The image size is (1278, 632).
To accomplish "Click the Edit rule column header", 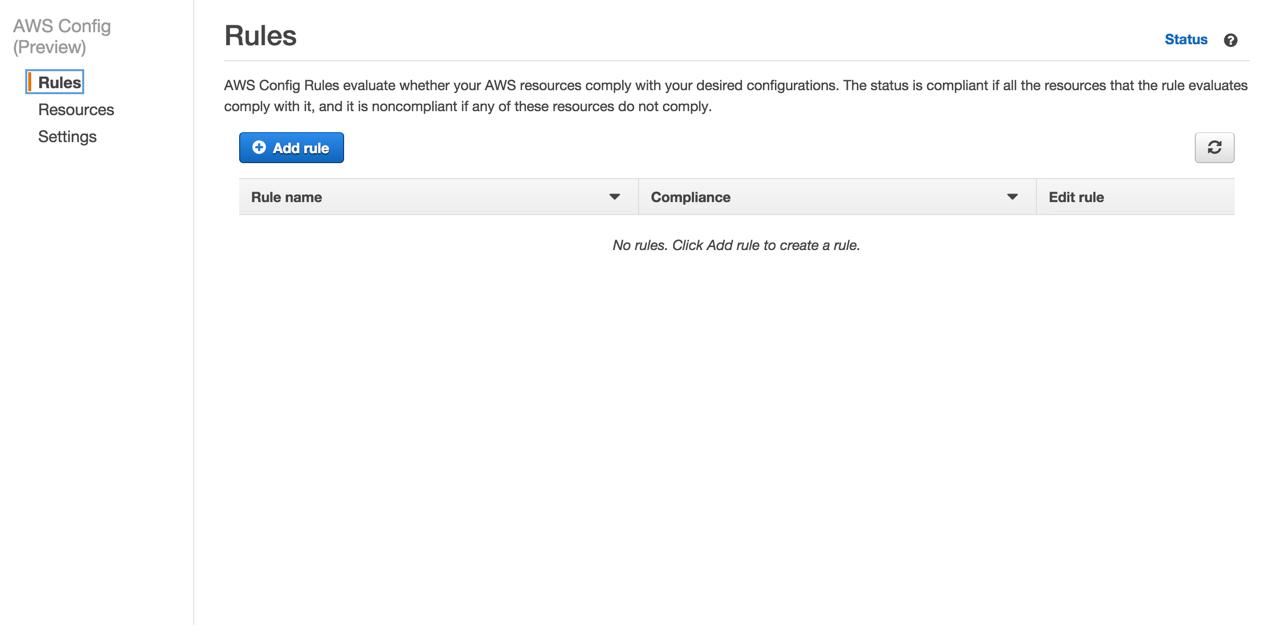I will 1076,196.
